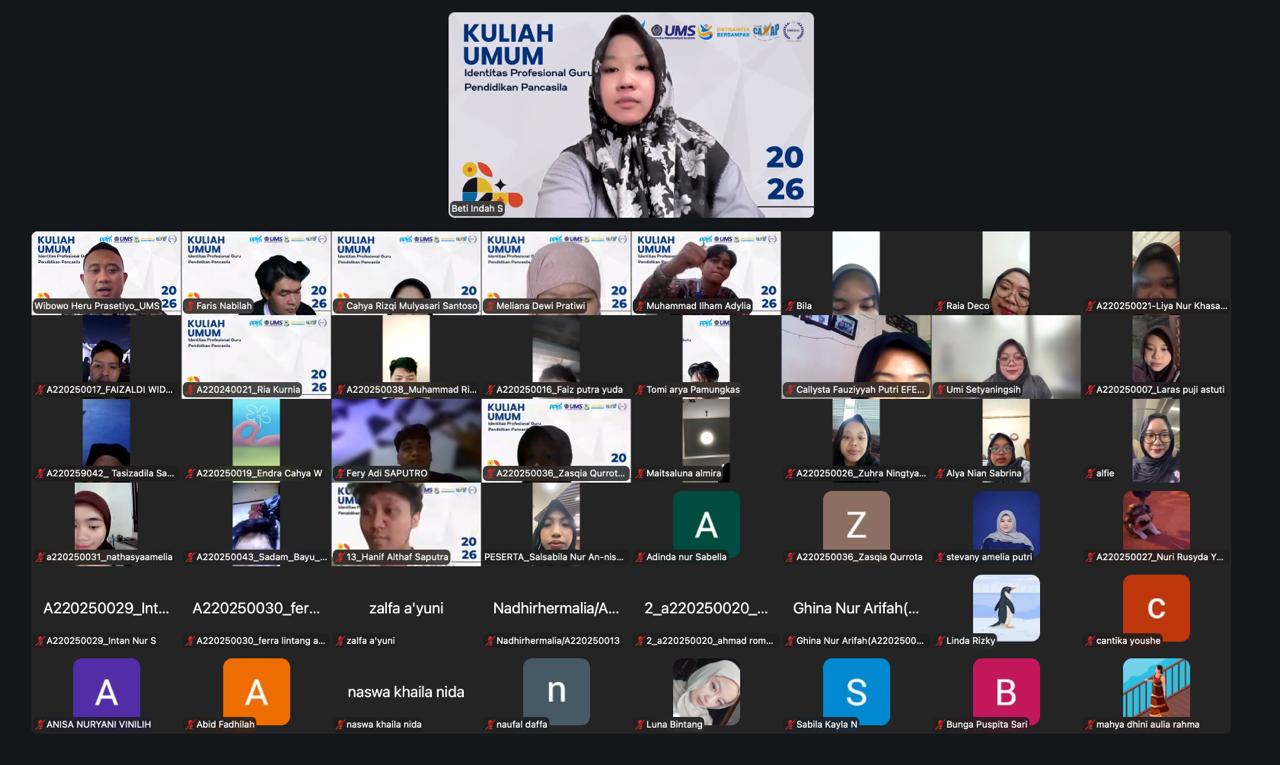Select the muted mic icon by Raia Deco
The image size is (1280, 765).
pyautogui.click(x=940, y=306)
